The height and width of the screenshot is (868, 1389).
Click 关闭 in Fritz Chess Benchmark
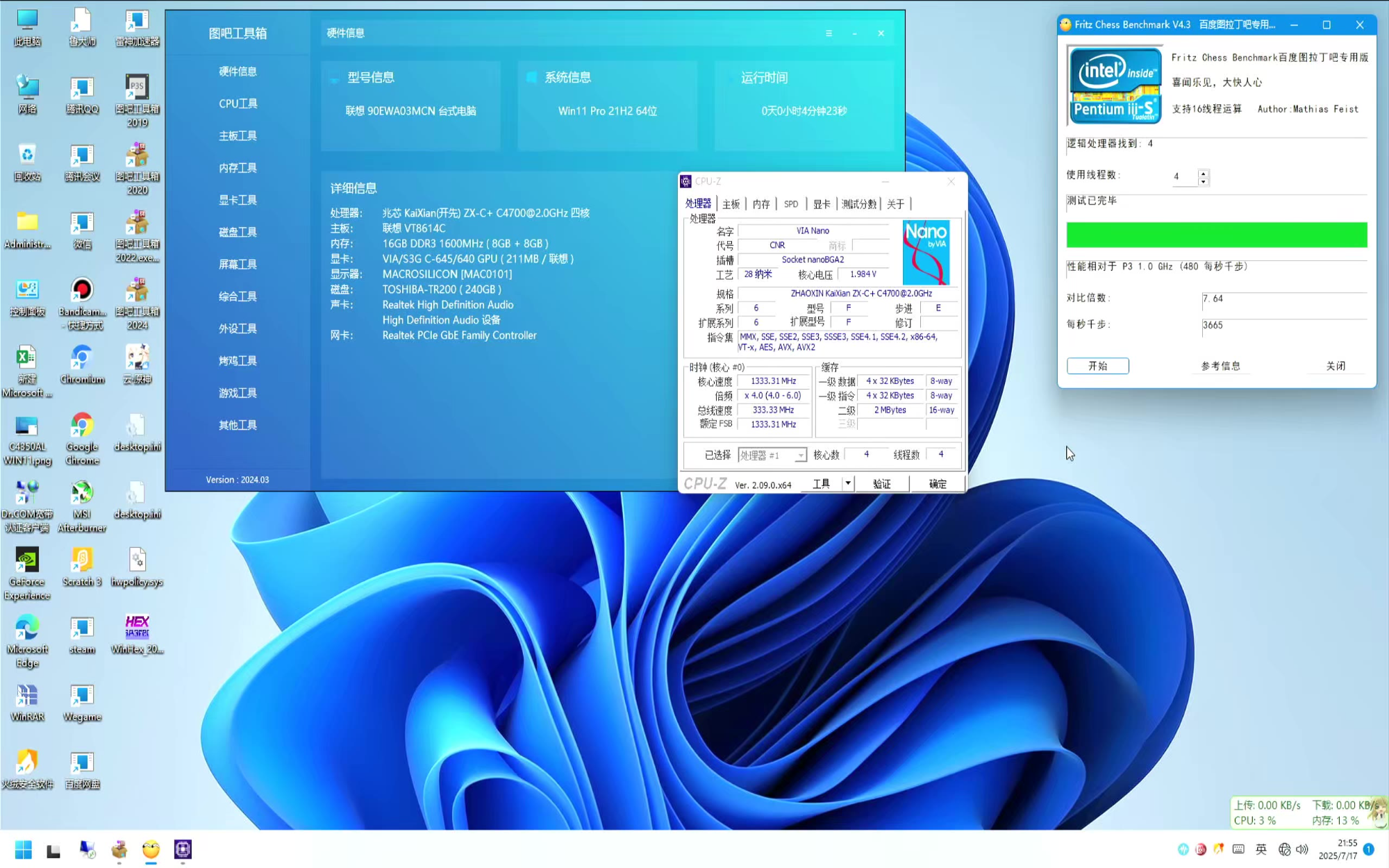click(x=1336, y=366)
